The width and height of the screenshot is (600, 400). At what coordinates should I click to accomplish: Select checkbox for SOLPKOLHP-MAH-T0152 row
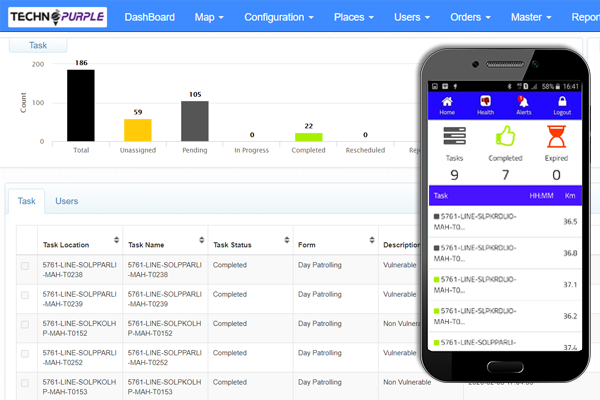(25, 325)
